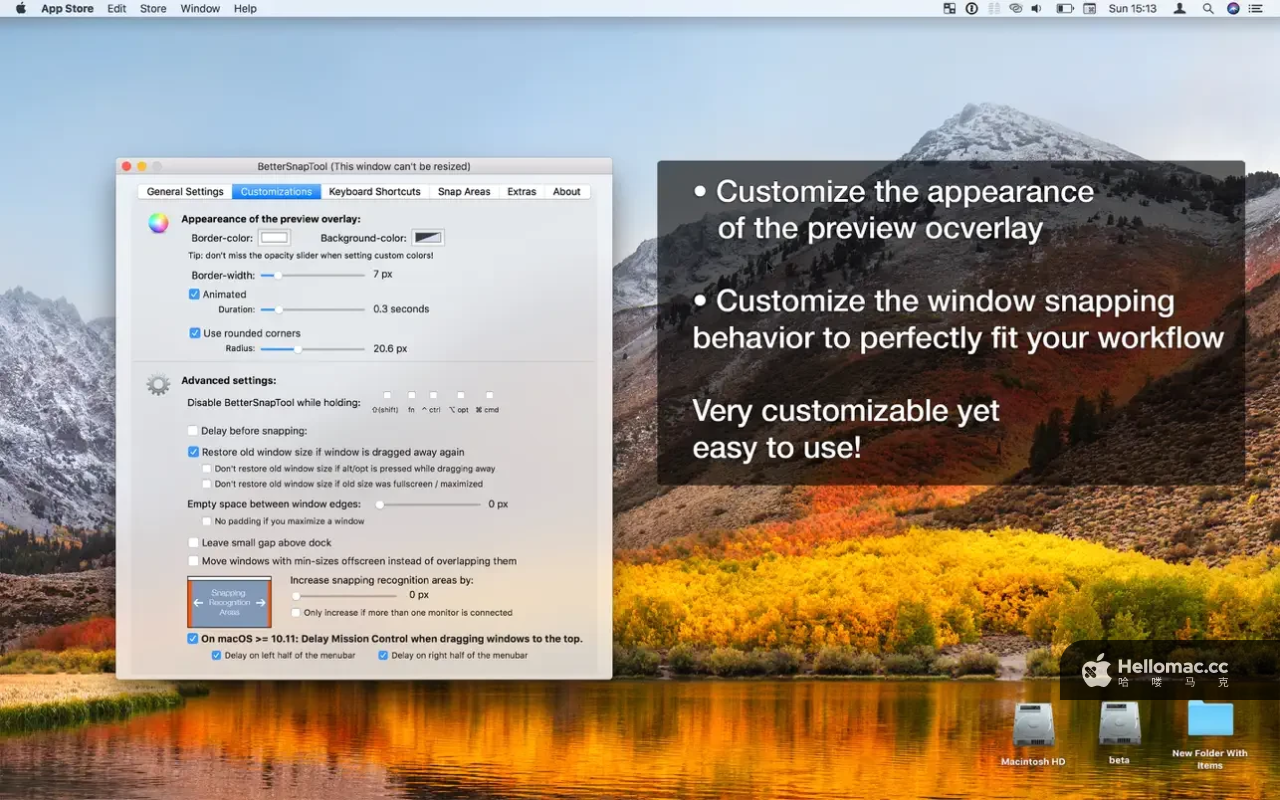Toggle Use rounded corners checkbox
Screen dimensions: 1280x800
(194, 333)
